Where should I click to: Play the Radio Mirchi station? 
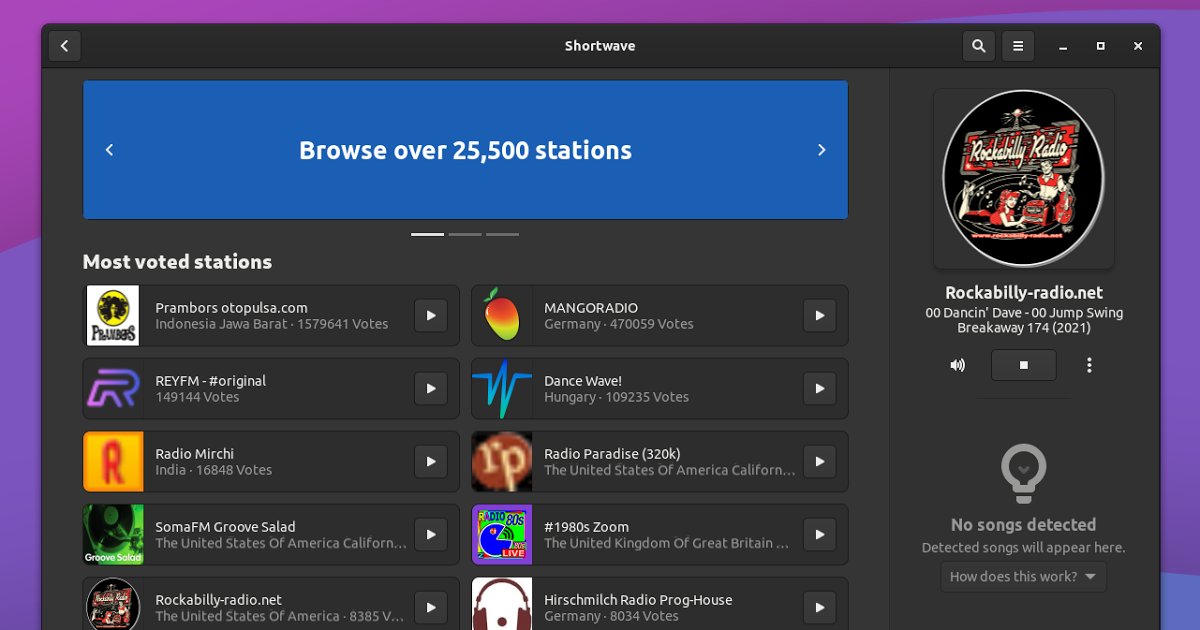pyautogui.click(x=431, y=461)
